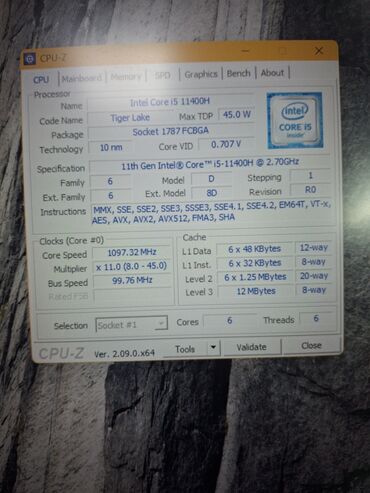Open the Bench tab

click(x=238, y=73)
